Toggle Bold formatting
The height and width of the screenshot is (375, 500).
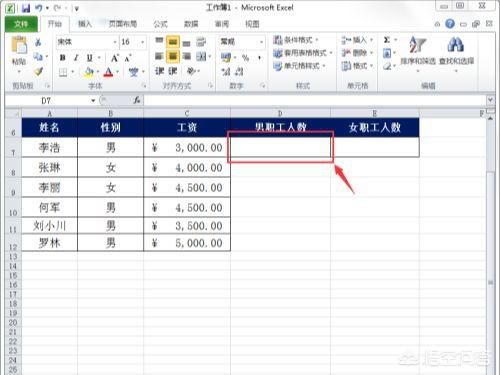tap(62, 58)
